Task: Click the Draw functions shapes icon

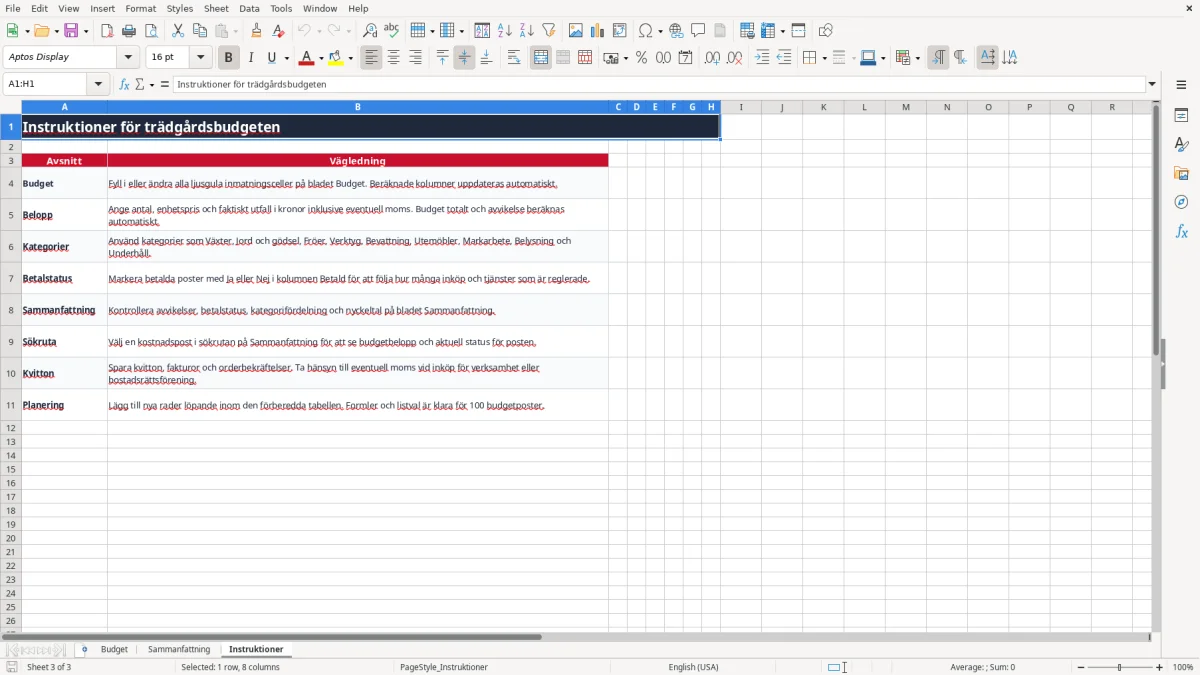Action: tap(825, 31)
